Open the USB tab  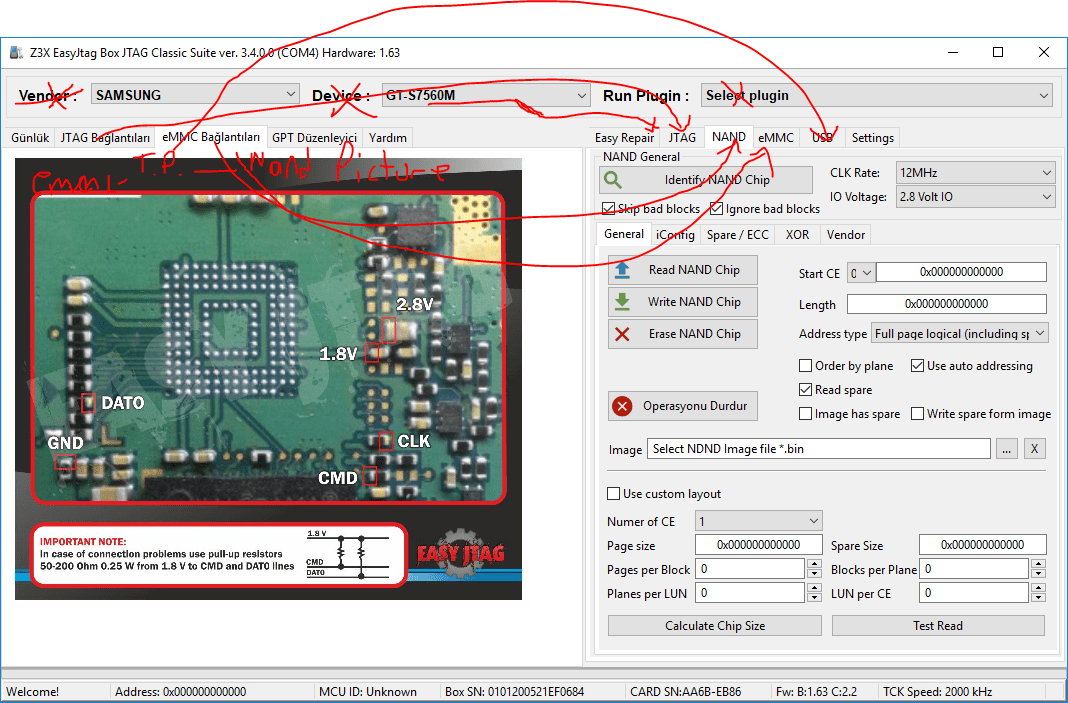pyautogui.click(x=822, y=138)
